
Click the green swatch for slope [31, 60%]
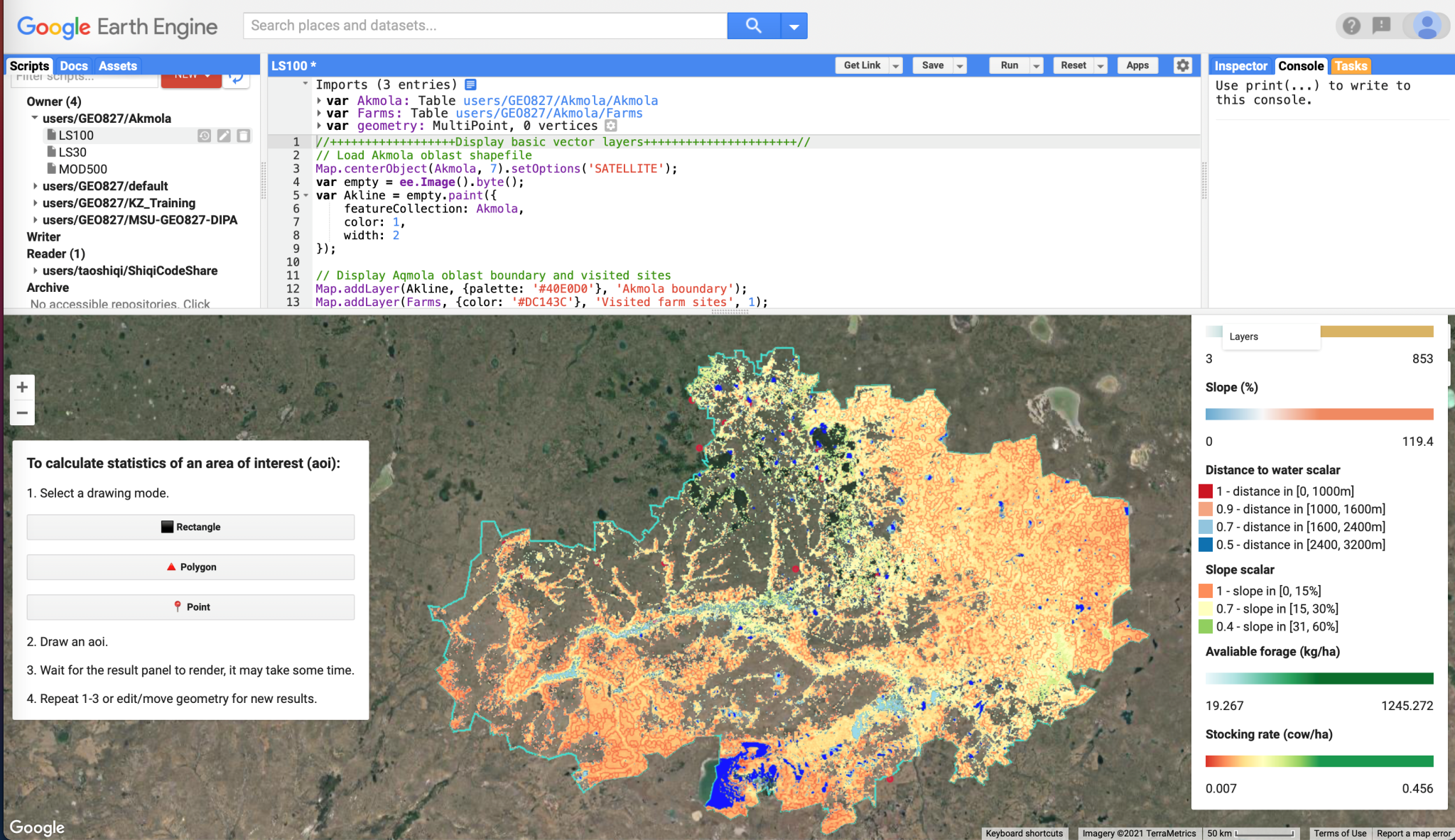point(1206,626)
